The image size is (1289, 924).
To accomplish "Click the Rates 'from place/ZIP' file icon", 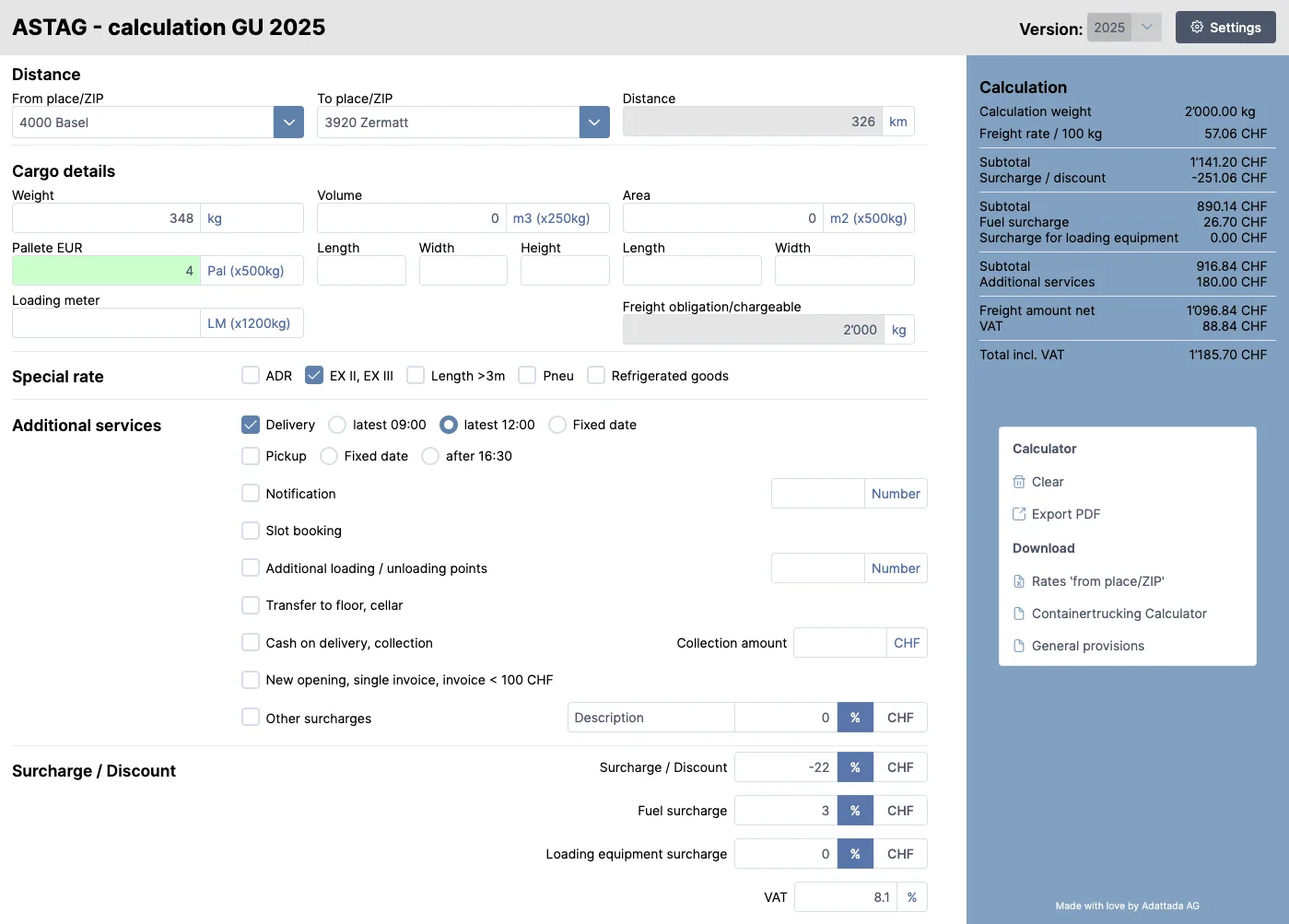I will (x=1019, y=581).
